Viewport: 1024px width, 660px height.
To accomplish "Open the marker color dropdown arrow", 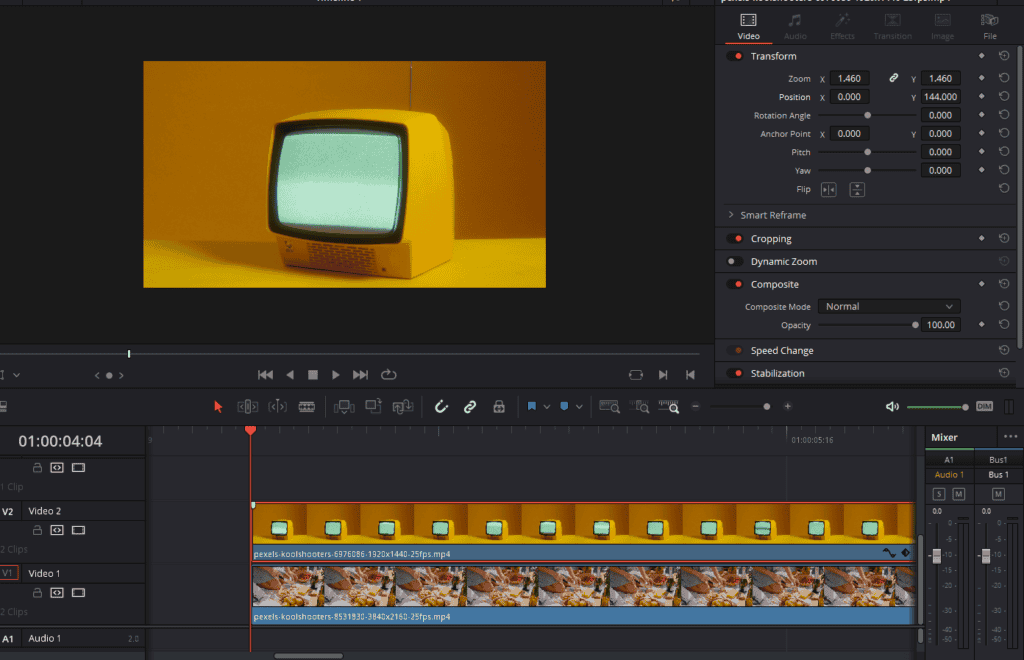I will [579, 407].
